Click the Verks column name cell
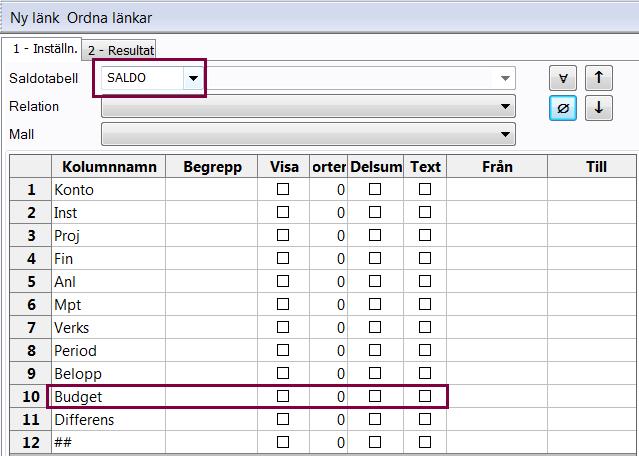639x456 pixels. [109, 328]
